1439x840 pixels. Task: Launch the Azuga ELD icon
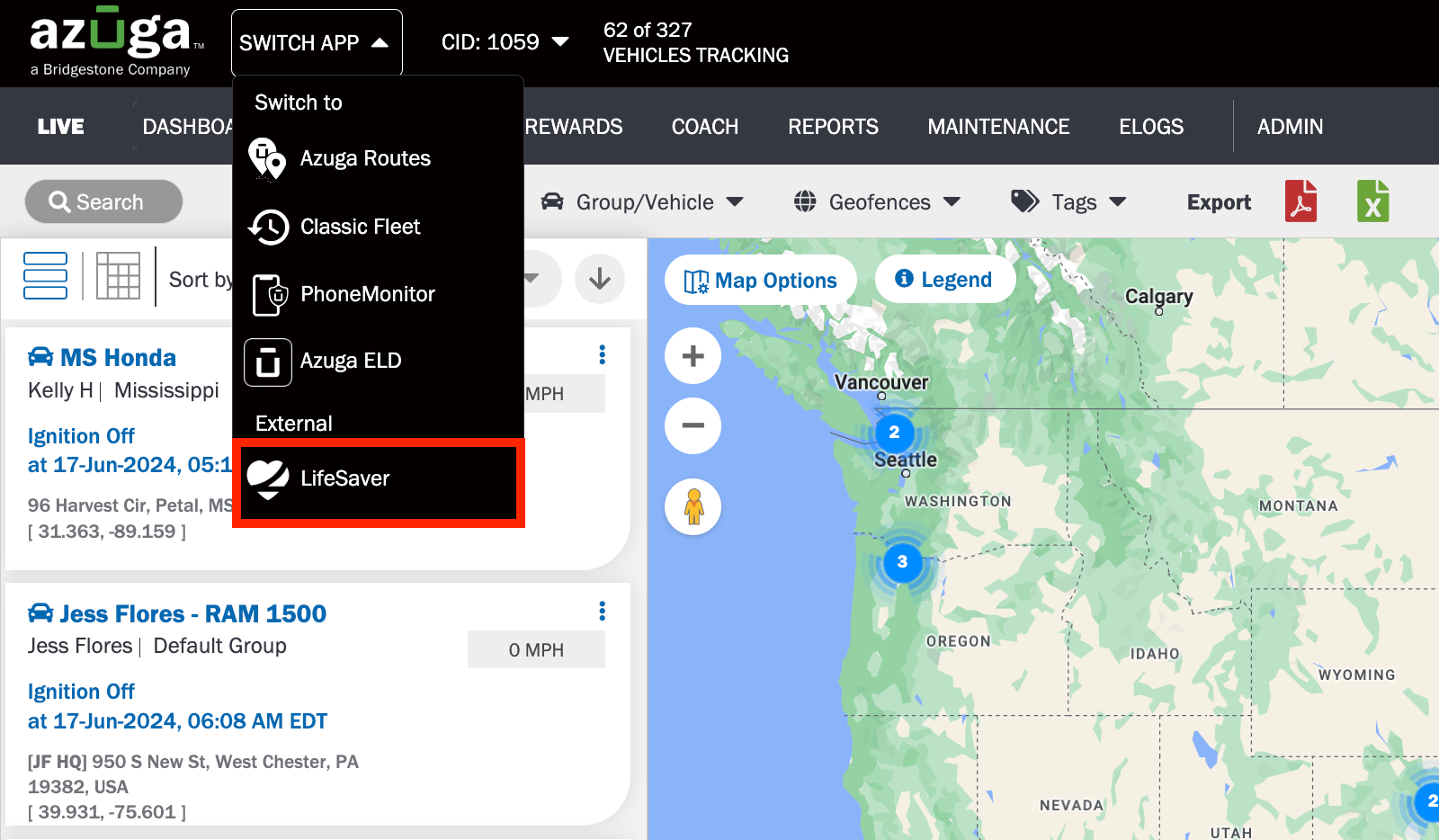268,362
